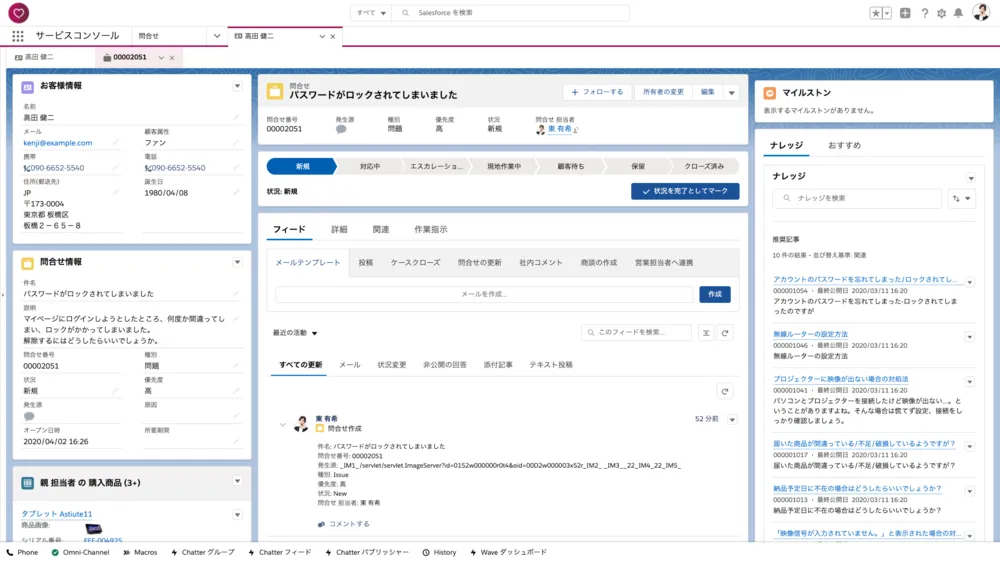Expand the お客様情報 card menu
Viewport: 1000px width, 563px height.
pos(237,86)
